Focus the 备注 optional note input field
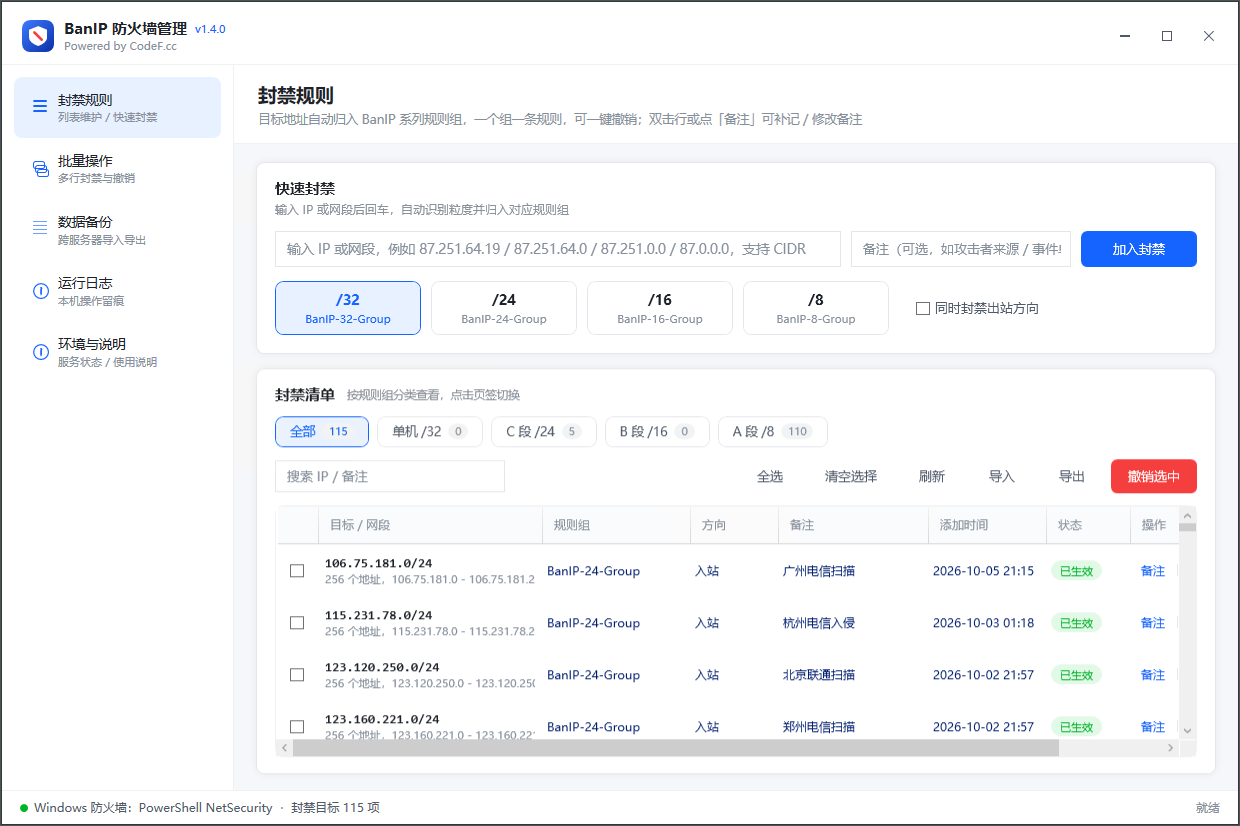 (x=961, y=249)
